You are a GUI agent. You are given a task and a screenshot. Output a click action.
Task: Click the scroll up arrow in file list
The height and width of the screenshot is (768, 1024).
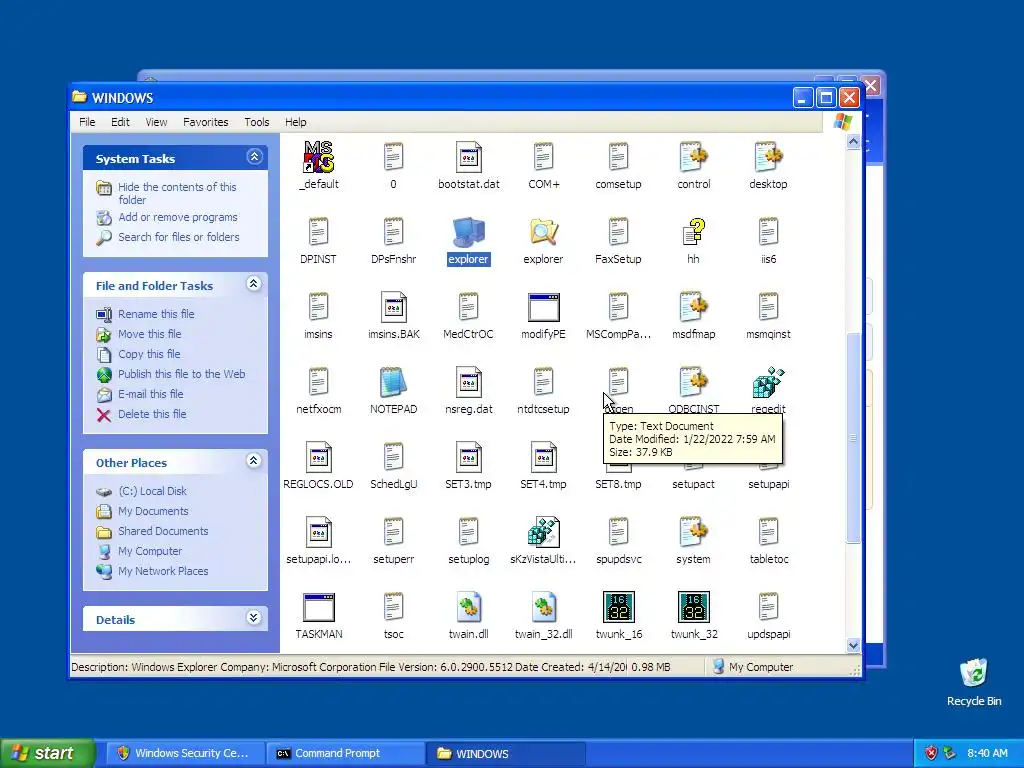pos(853,141)
